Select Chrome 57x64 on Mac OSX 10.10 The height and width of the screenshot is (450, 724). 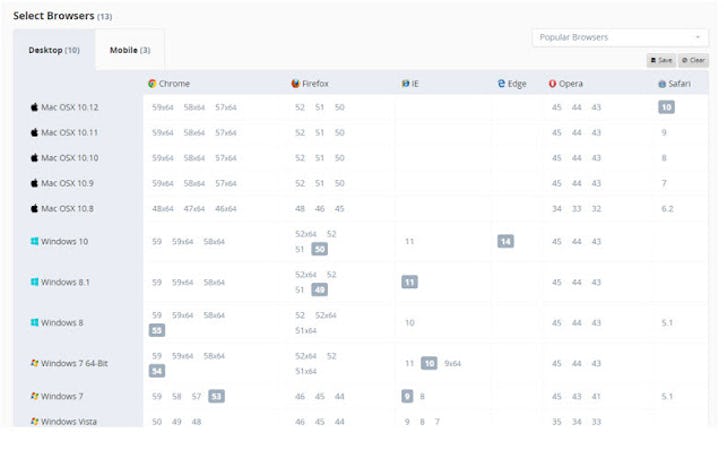(226, 158)
